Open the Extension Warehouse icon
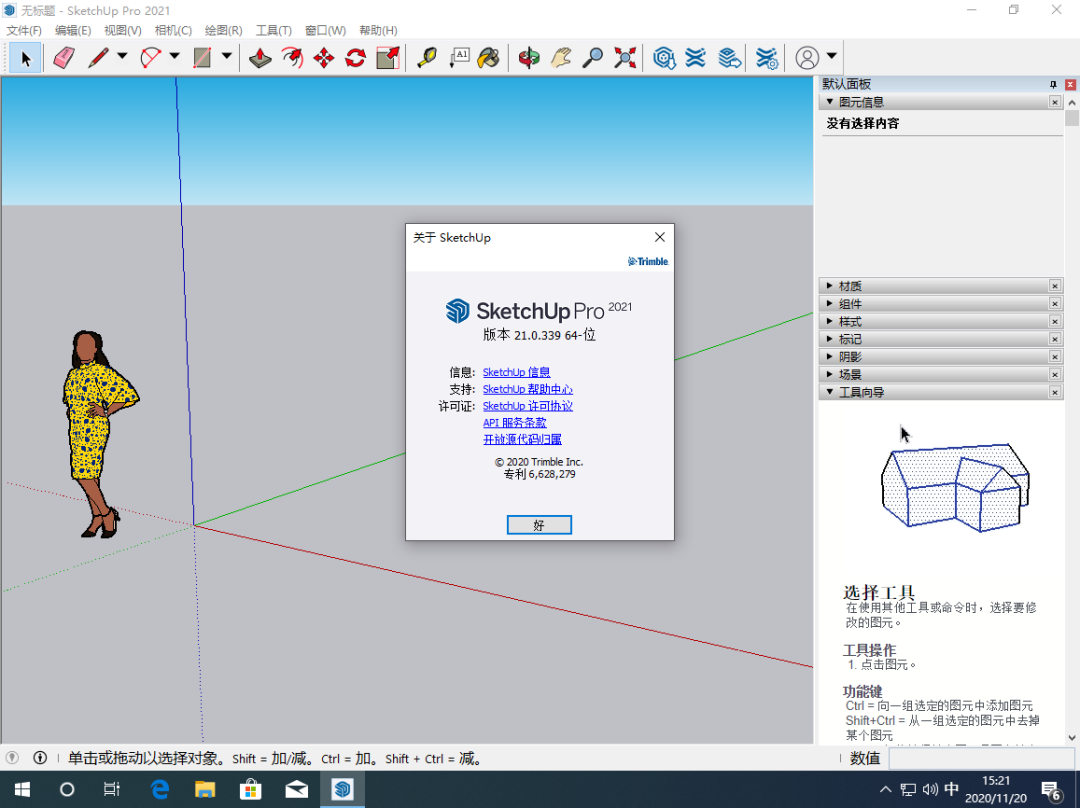 (696, 57)
